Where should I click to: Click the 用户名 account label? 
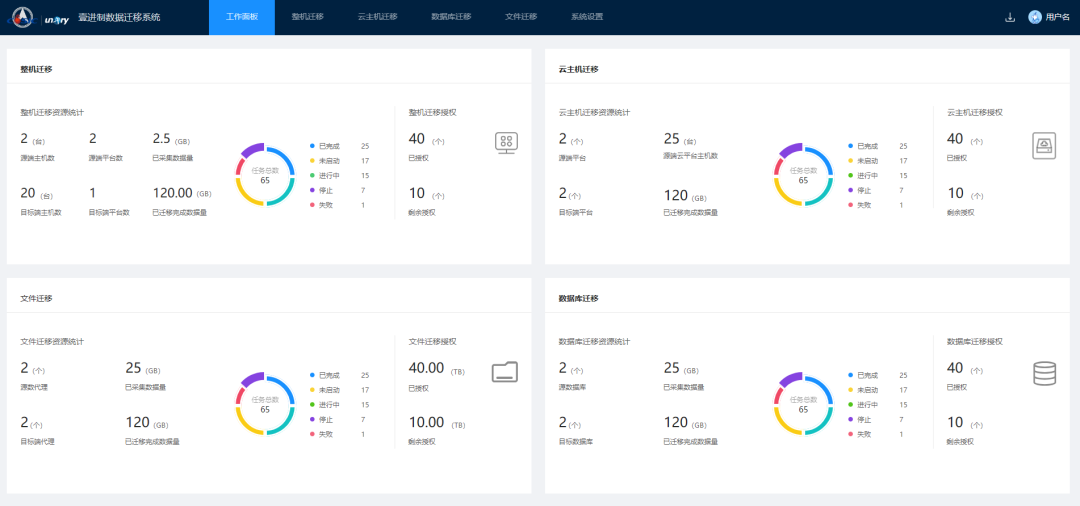[1057, 17]
